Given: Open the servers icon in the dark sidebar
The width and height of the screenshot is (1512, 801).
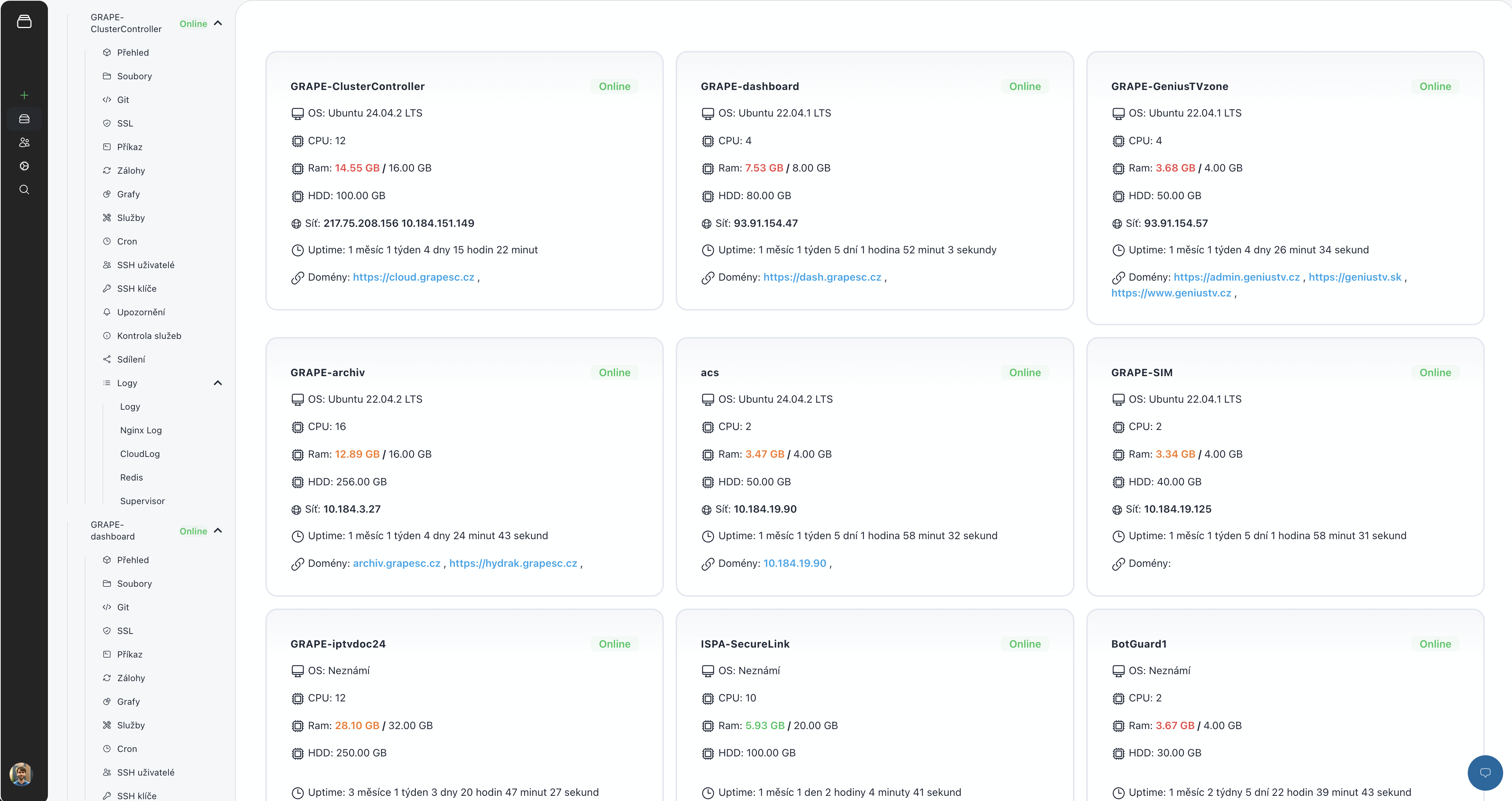Looking at the screenshot, I should click(x=24, y=119).
